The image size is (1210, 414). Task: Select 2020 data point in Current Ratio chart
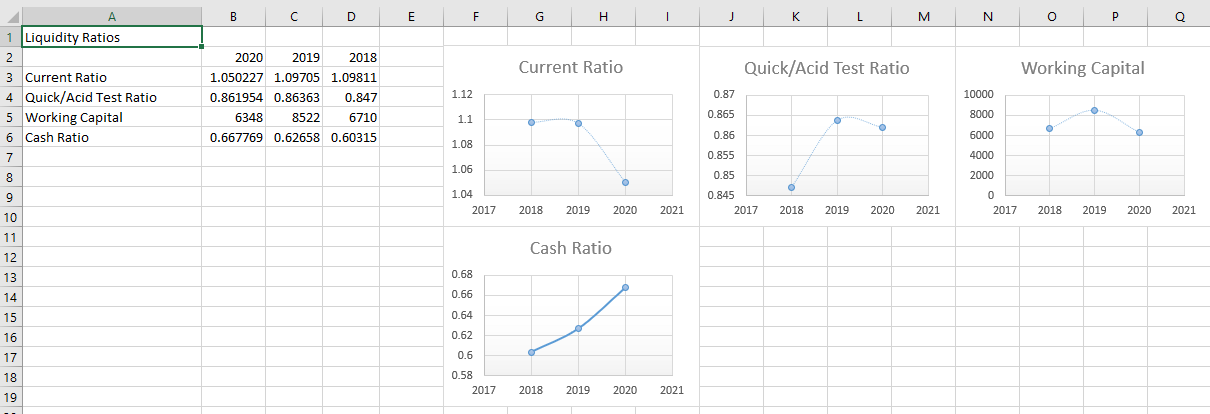pyautogui.click(x=625, y=182)
